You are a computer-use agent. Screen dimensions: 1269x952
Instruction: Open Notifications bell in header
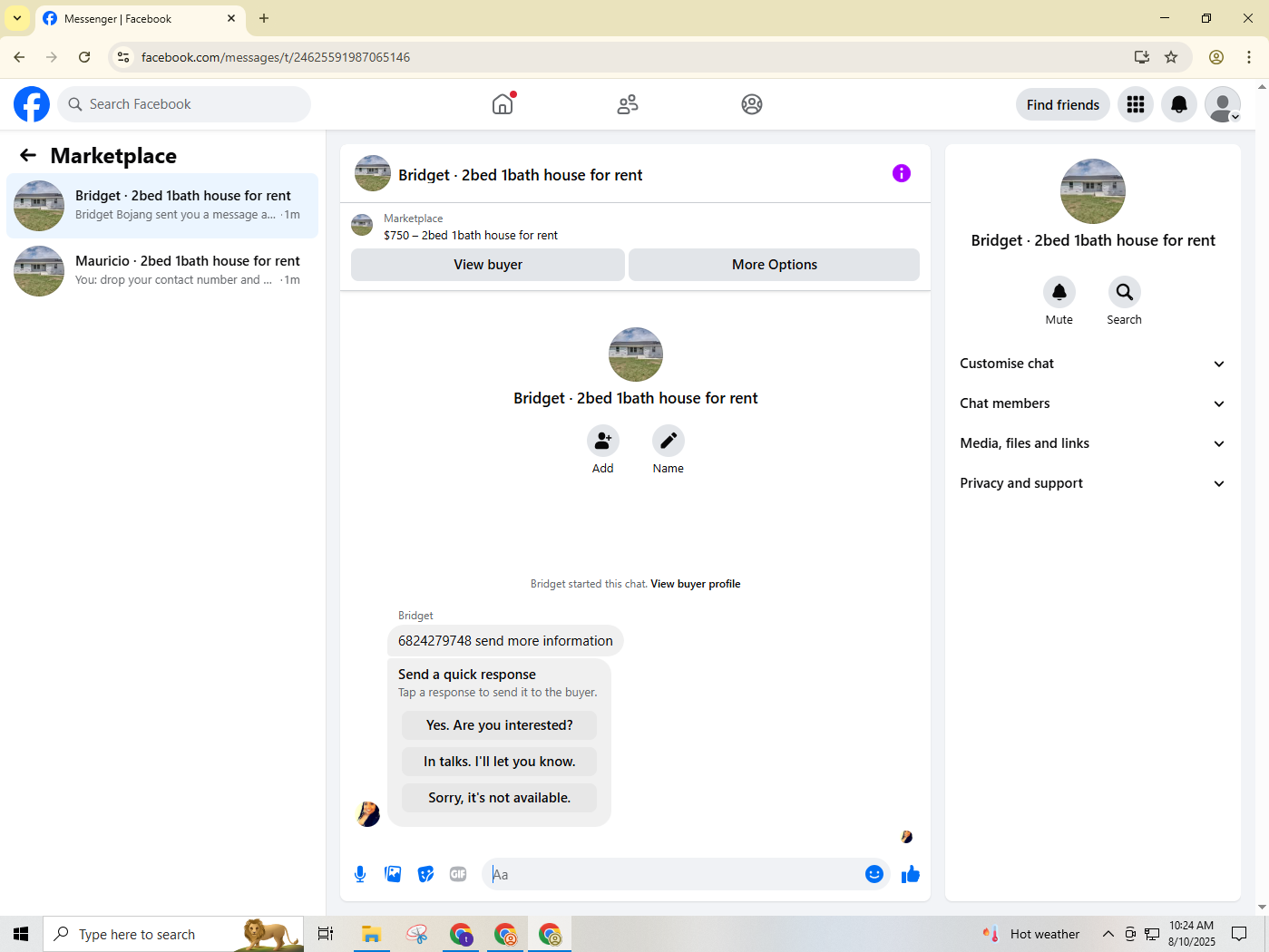(x=1179, y=104)
